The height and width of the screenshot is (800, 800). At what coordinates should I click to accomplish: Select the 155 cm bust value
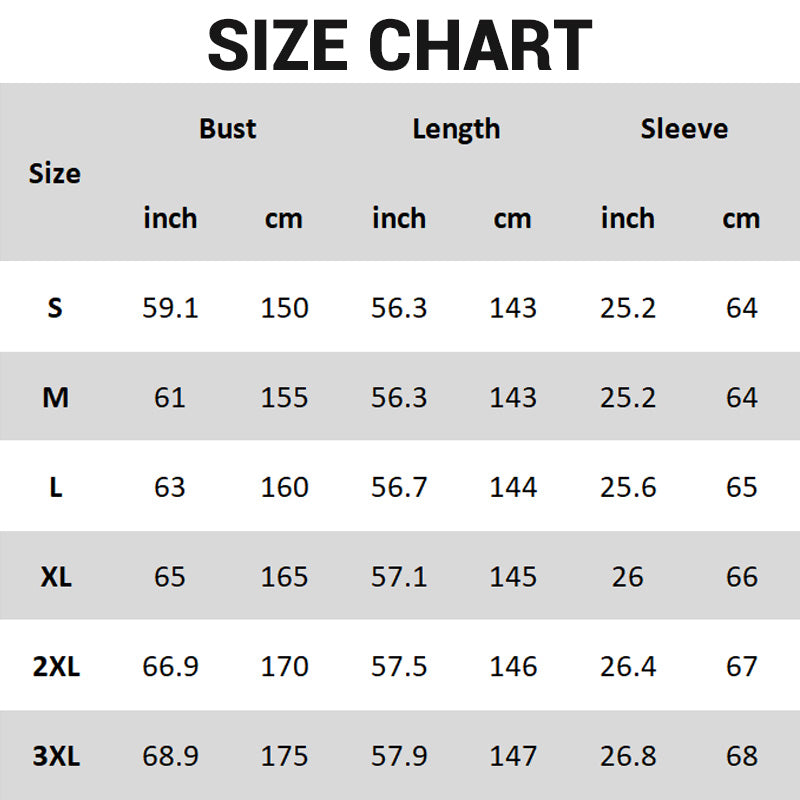tap(284, 398)
